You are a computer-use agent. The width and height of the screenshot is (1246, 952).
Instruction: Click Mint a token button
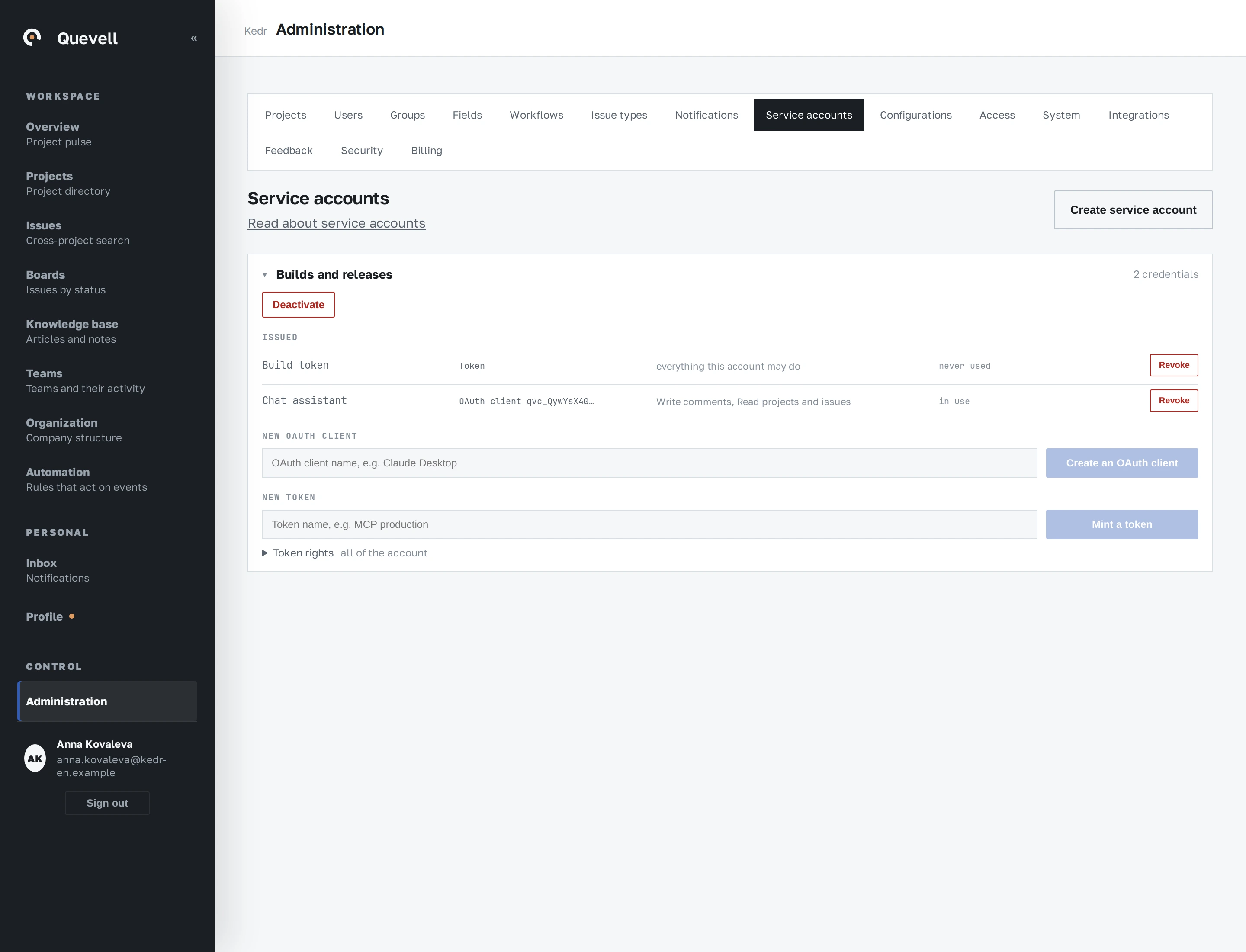(1122, 525)
